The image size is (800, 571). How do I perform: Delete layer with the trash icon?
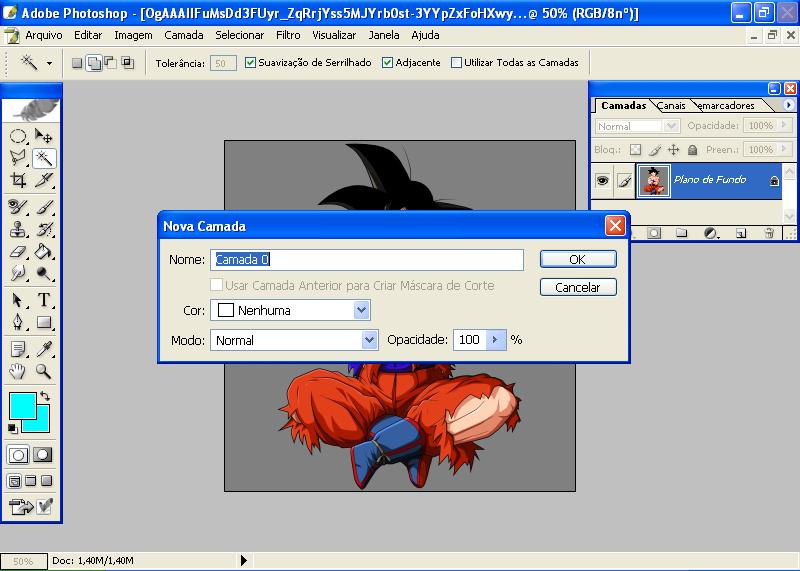(x=769, y=233)
